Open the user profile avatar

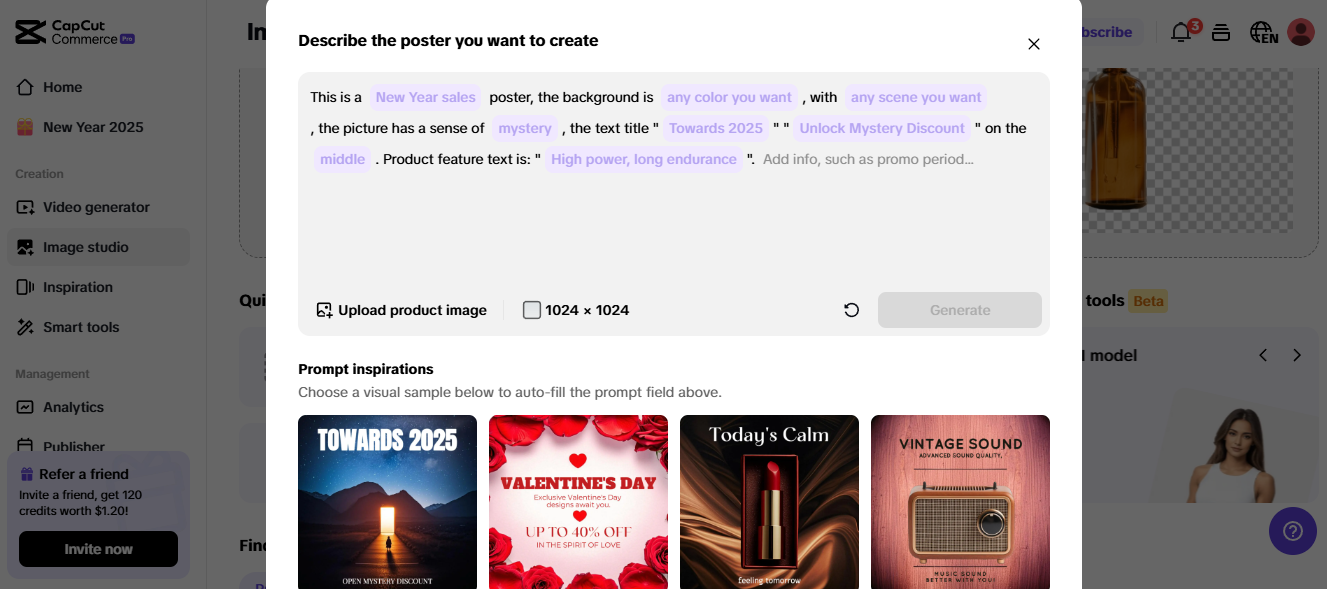point(1301,32)
